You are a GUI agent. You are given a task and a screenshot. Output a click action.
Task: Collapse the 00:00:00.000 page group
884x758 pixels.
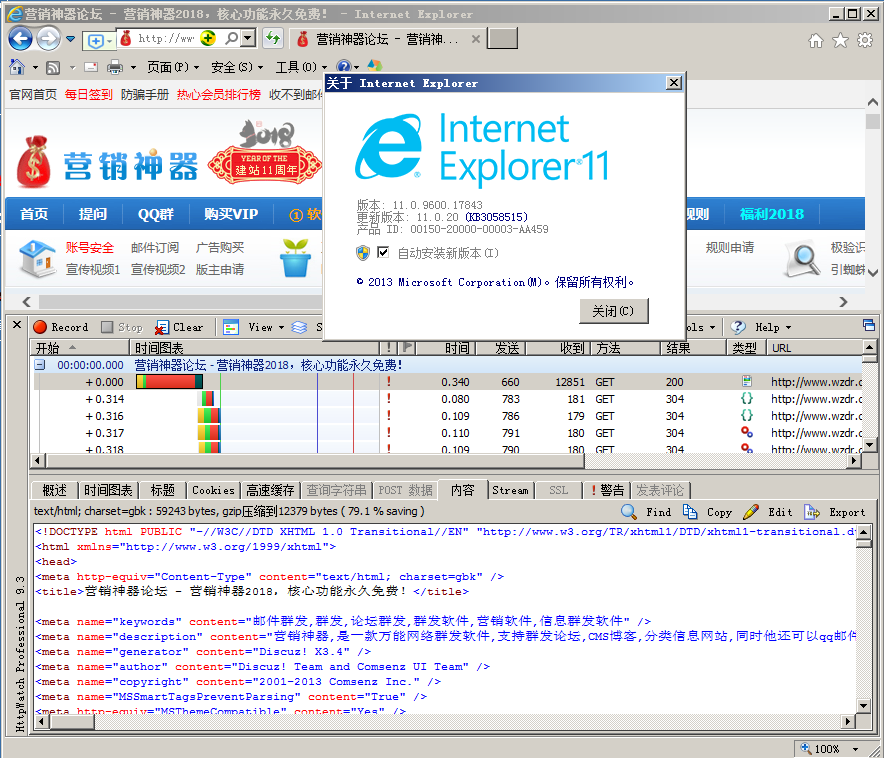(x=40, y=365)
